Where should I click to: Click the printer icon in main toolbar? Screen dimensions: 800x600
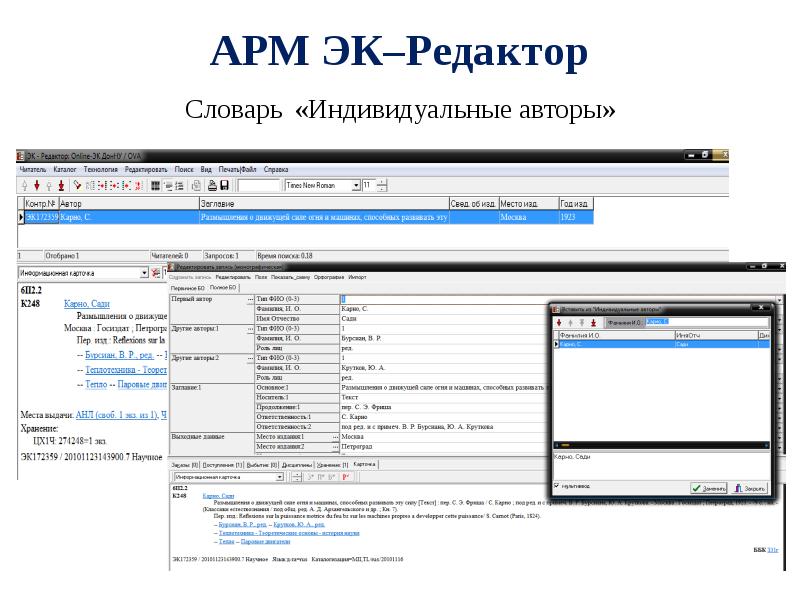click(211, 185)
